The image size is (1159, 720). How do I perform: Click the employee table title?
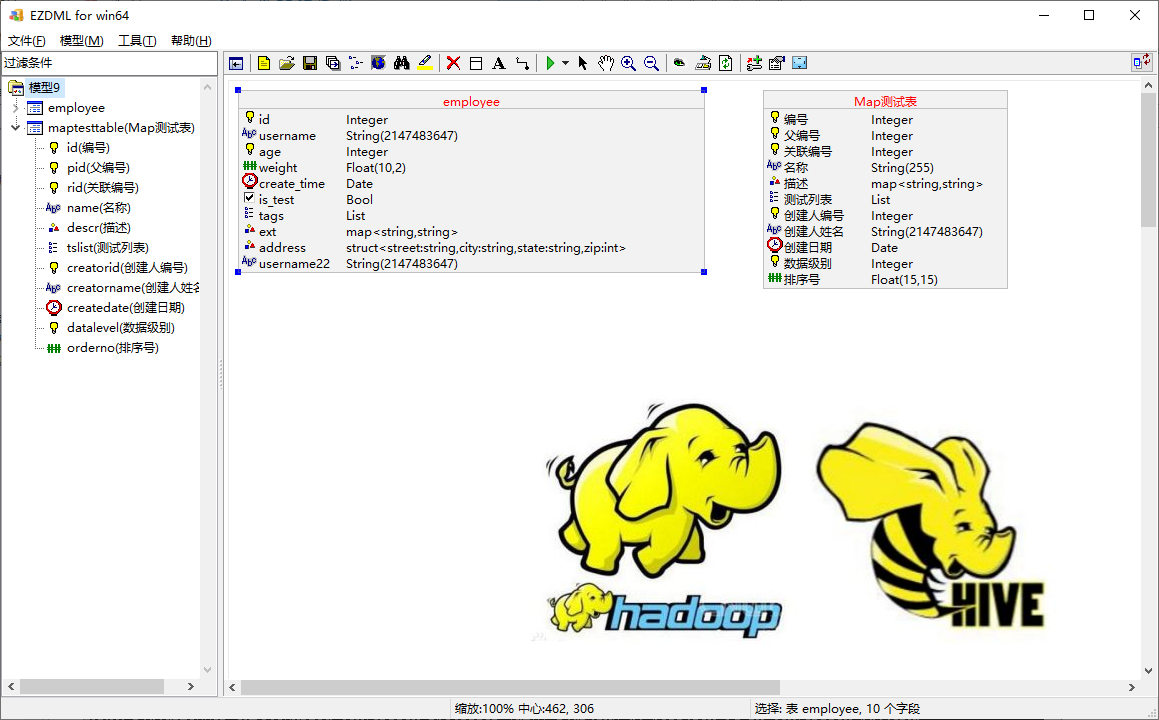click(x=471, y=102)
